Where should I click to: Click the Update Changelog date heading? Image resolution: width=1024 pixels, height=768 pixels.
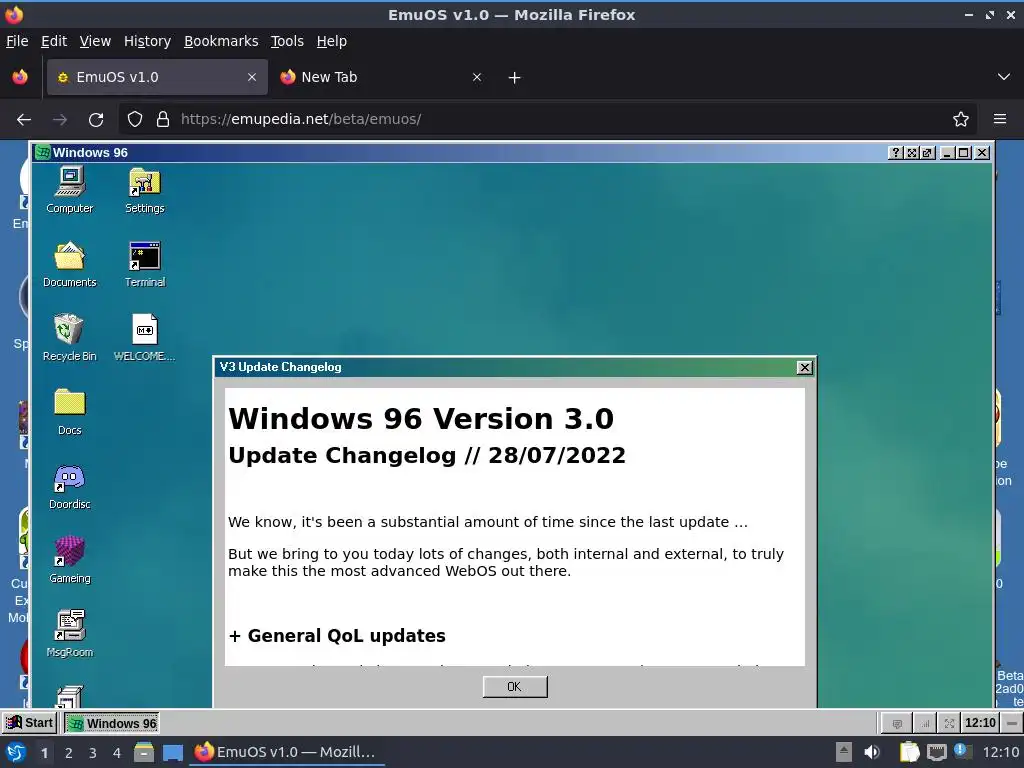[427, 456]
